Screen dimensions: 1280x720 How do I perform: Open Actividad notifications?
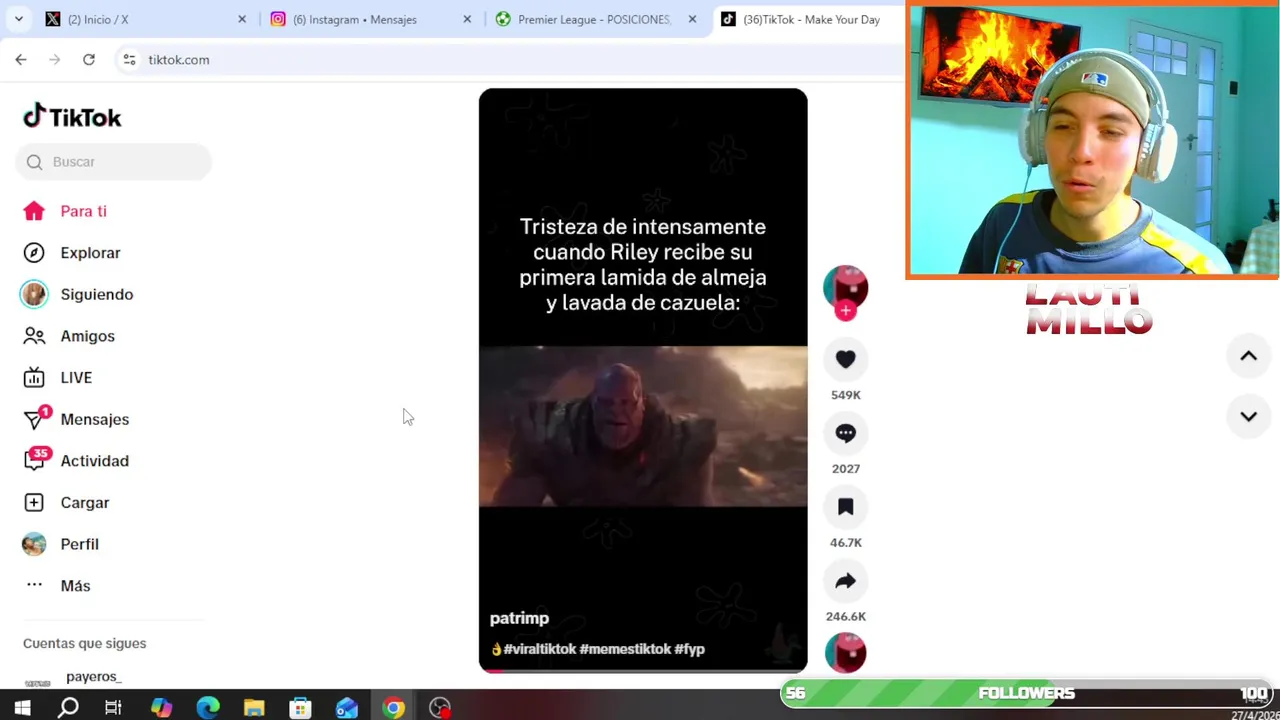tap(94, 461)
